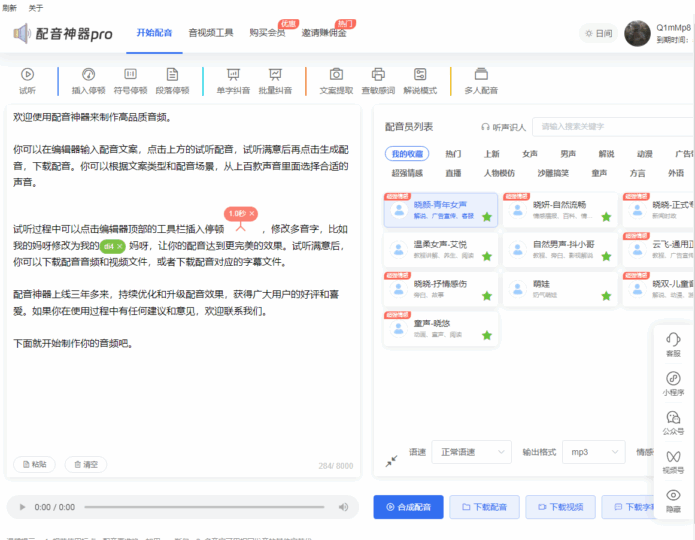Select the 人物模仿 voice category
Image resolution: width=695 pixels, height=540 pixels.
click(x=499, y=173)
